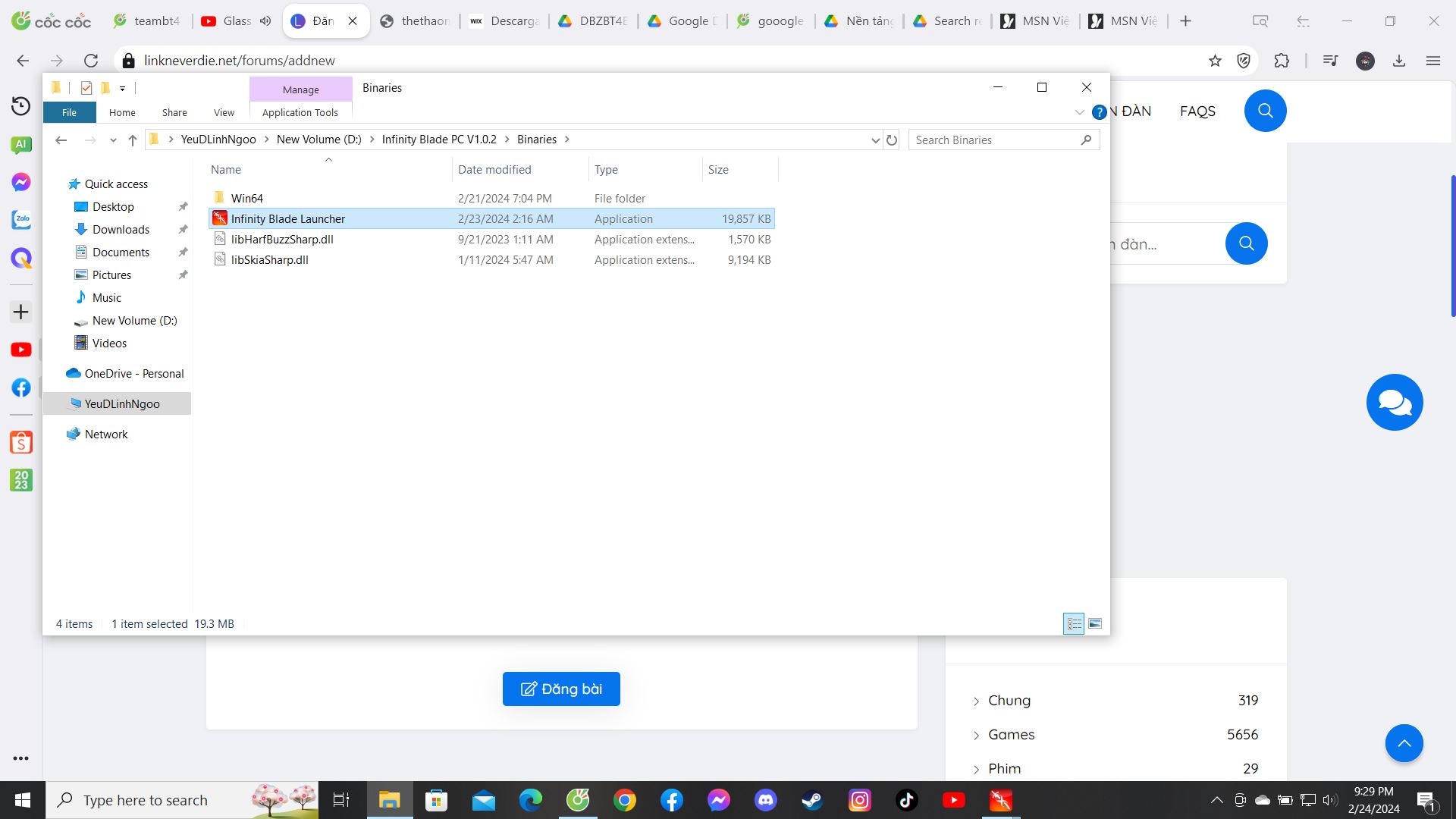
Task: Switch to large thumbnails view icon
Action: [1095, 624]
